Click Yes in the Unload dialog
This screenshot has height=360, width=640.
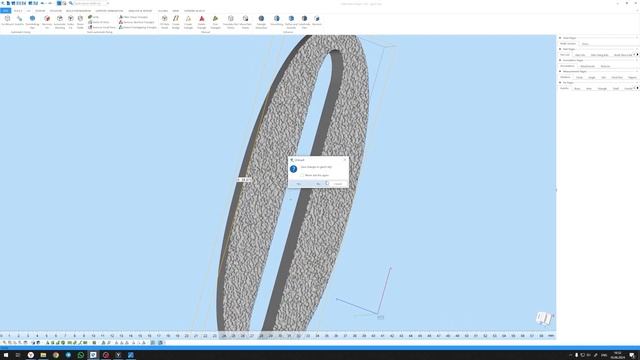299,184
